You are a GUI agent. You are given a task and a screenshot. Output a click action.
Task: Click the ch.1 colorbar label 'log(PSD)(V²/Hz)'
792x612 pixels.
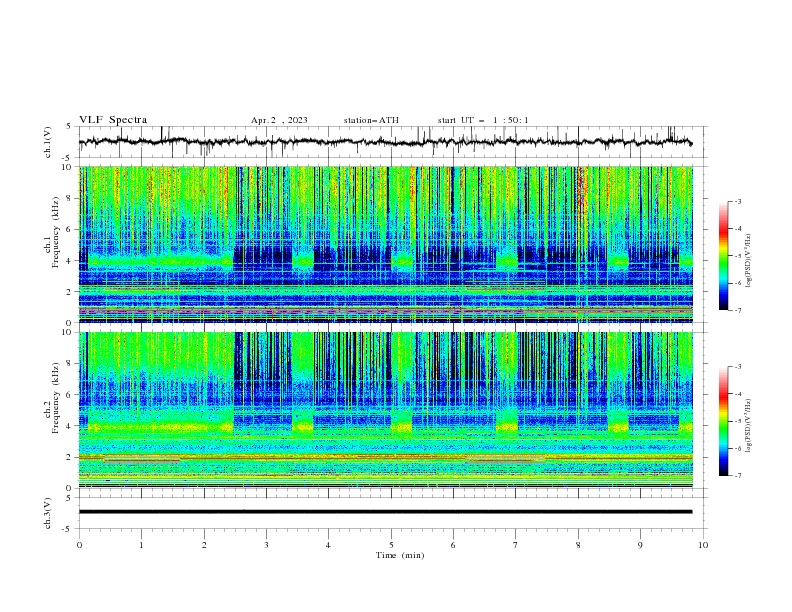(x=749, y=261)
